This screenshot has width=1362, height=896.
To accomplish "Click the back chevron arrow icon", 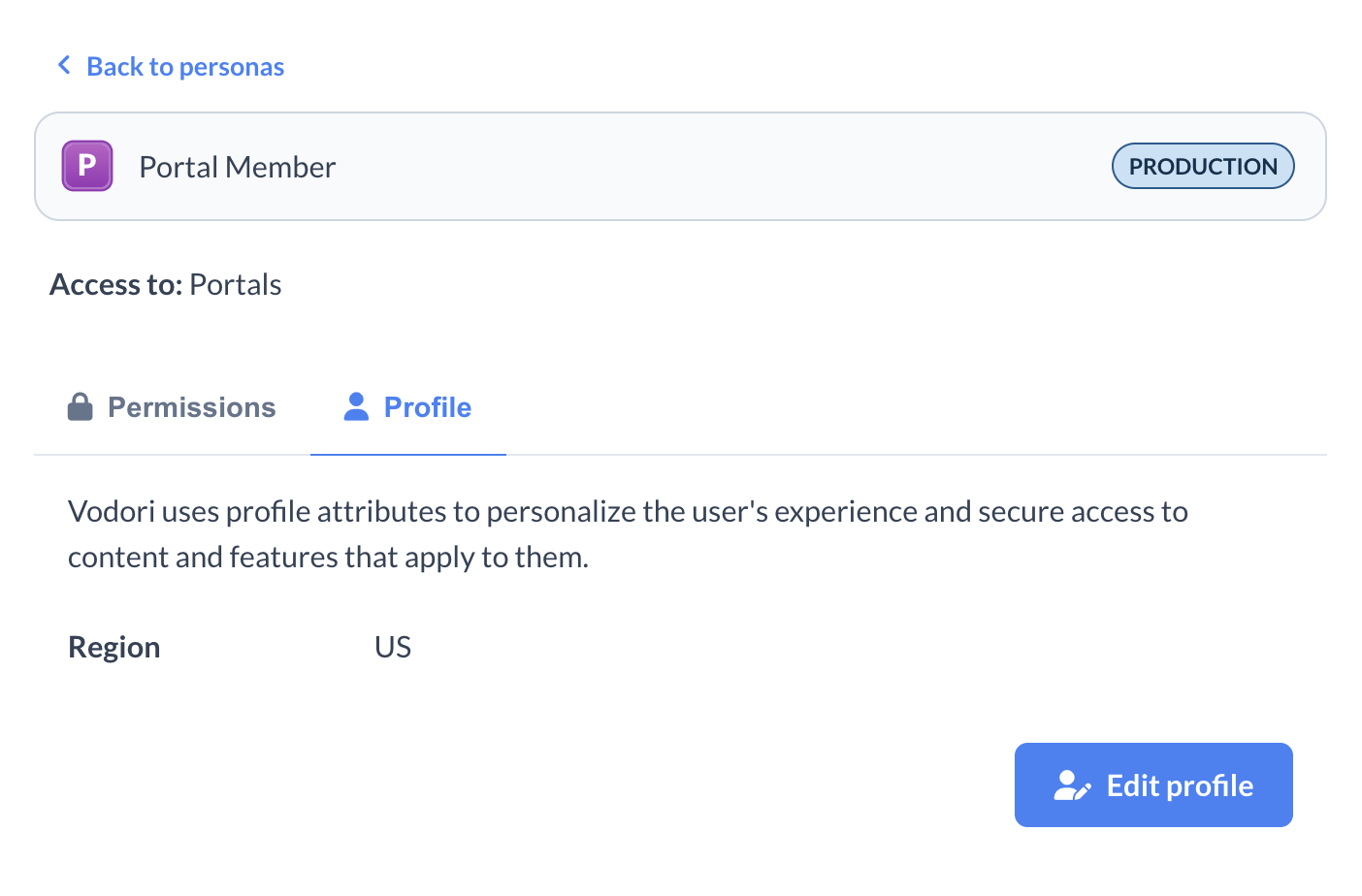I will click(64, 66).
